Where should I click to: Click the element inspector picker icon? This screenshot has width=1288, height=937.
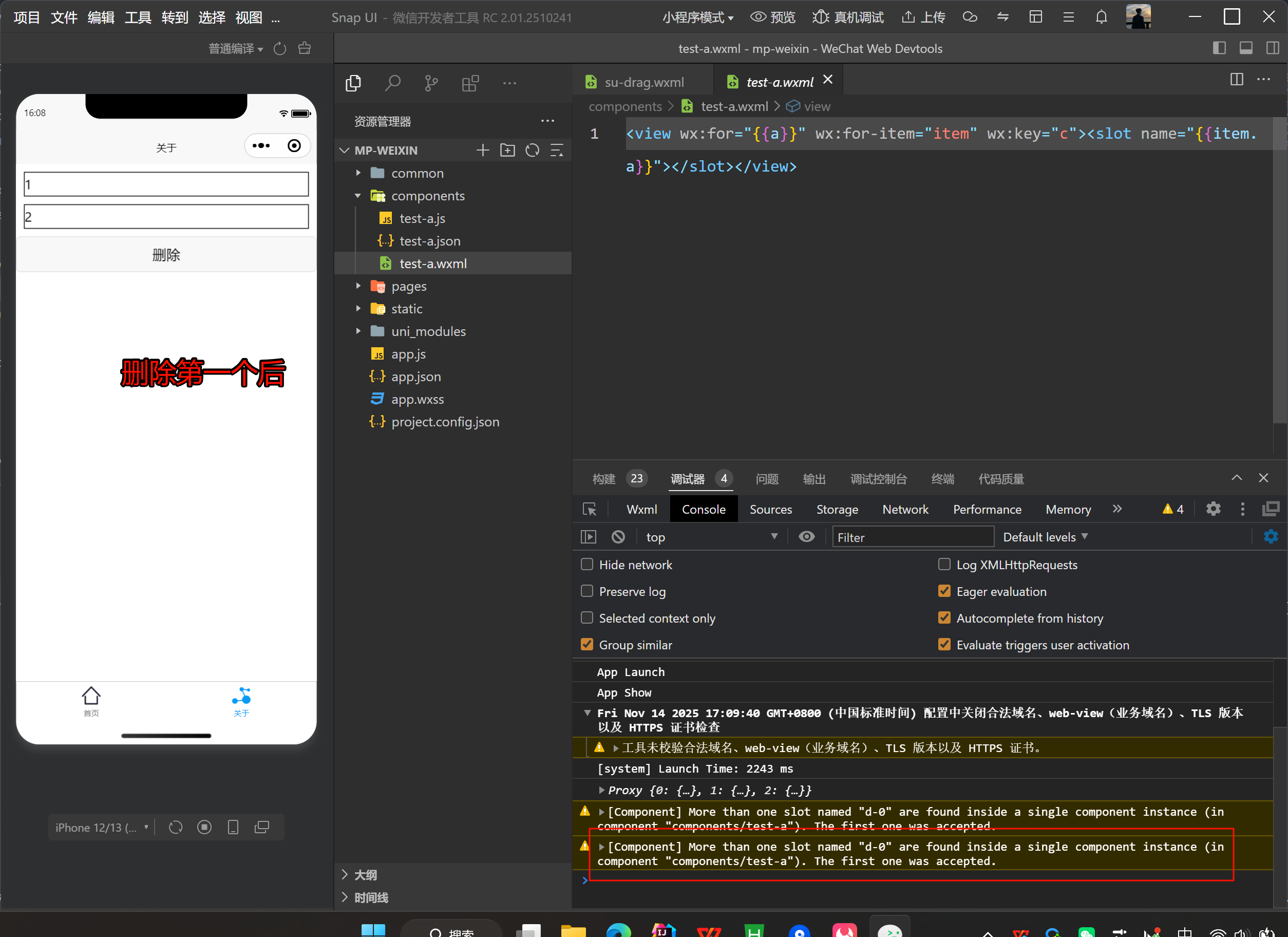pos(589,509)
